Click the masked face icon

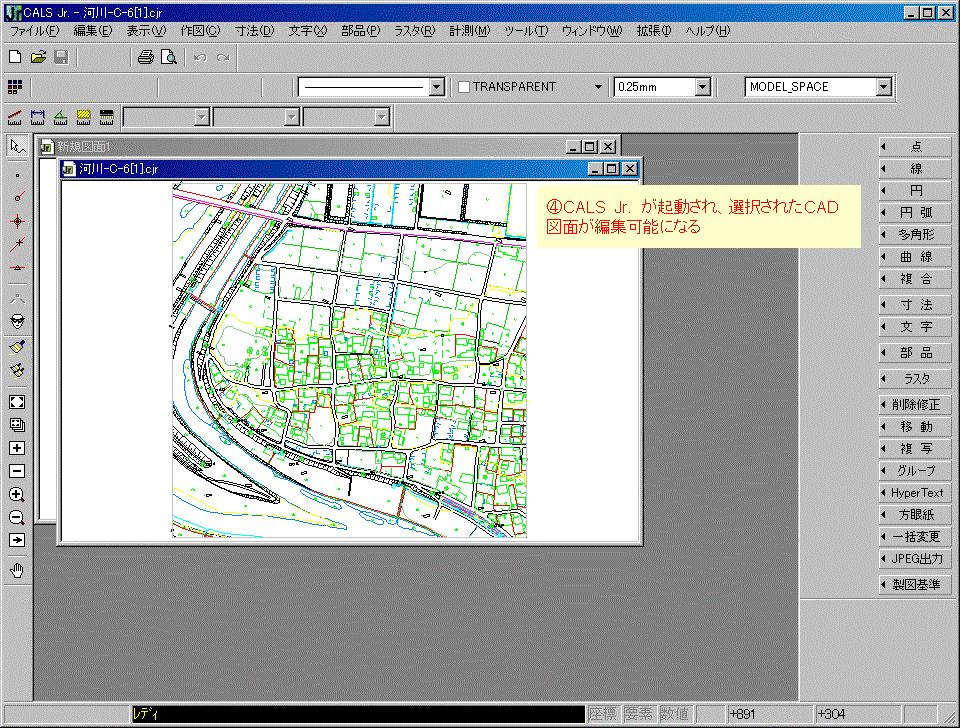[x=17, y=321]
